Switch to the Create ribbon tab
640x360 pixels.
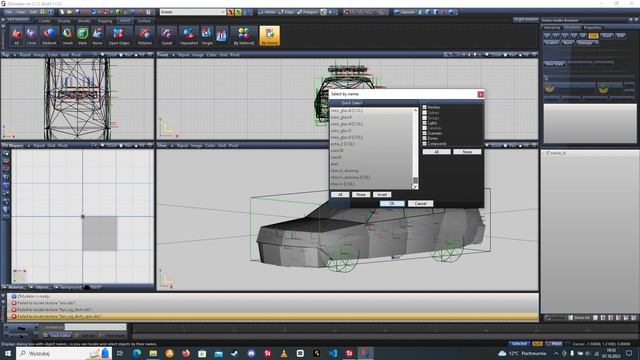click(44, 20)
